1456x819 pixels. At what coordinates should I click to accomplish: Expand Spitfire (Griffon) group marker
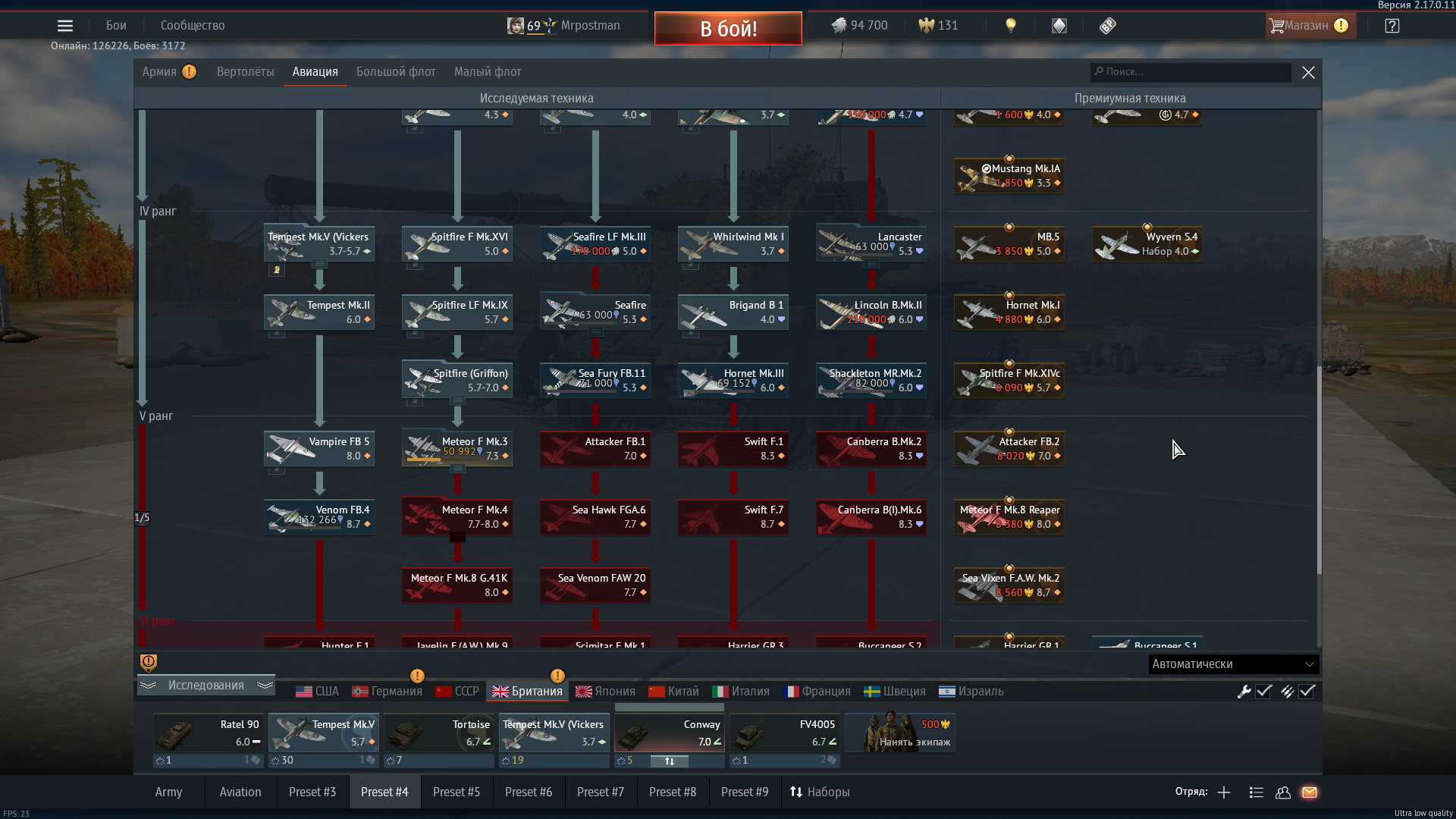pyautogui.click(x=457, y=400)
